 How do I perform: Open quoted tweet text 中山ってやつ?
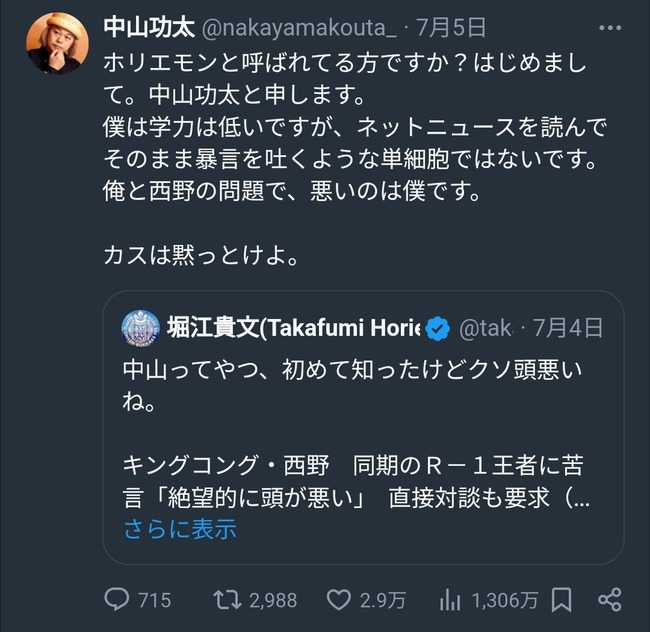352,385
